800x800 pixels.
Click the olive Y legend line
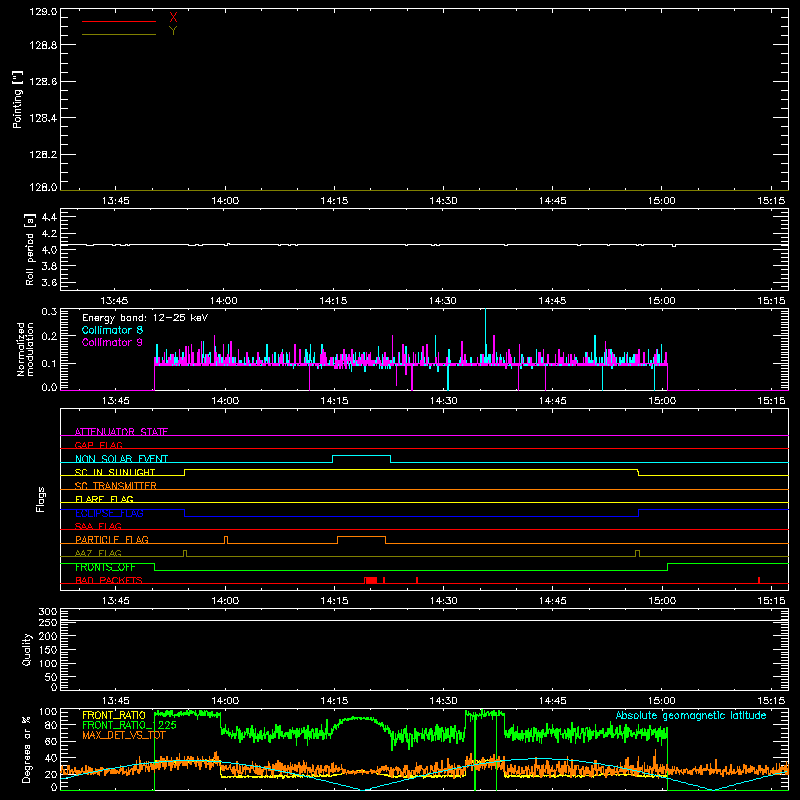coord(119,34)
